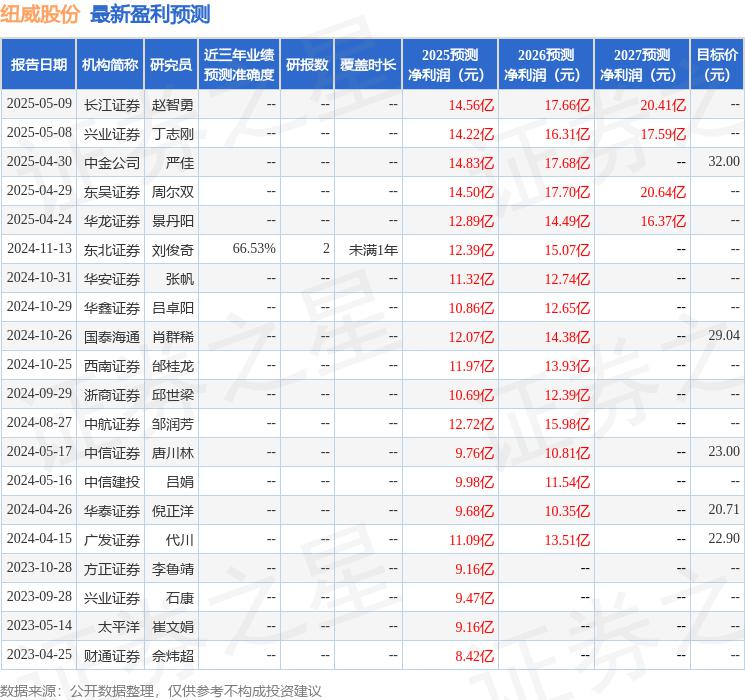745x700 pixels.
Task: Click the 华安证券 institution cell
Action: point(112,278)
